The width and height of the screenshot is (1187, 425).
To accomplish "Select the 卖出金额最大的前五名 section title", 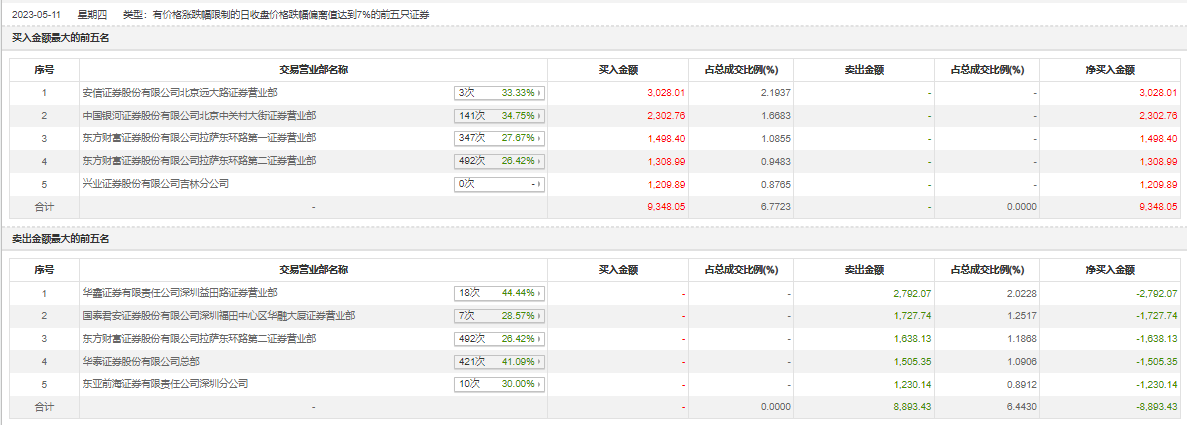I will click(x=61, y=239).
